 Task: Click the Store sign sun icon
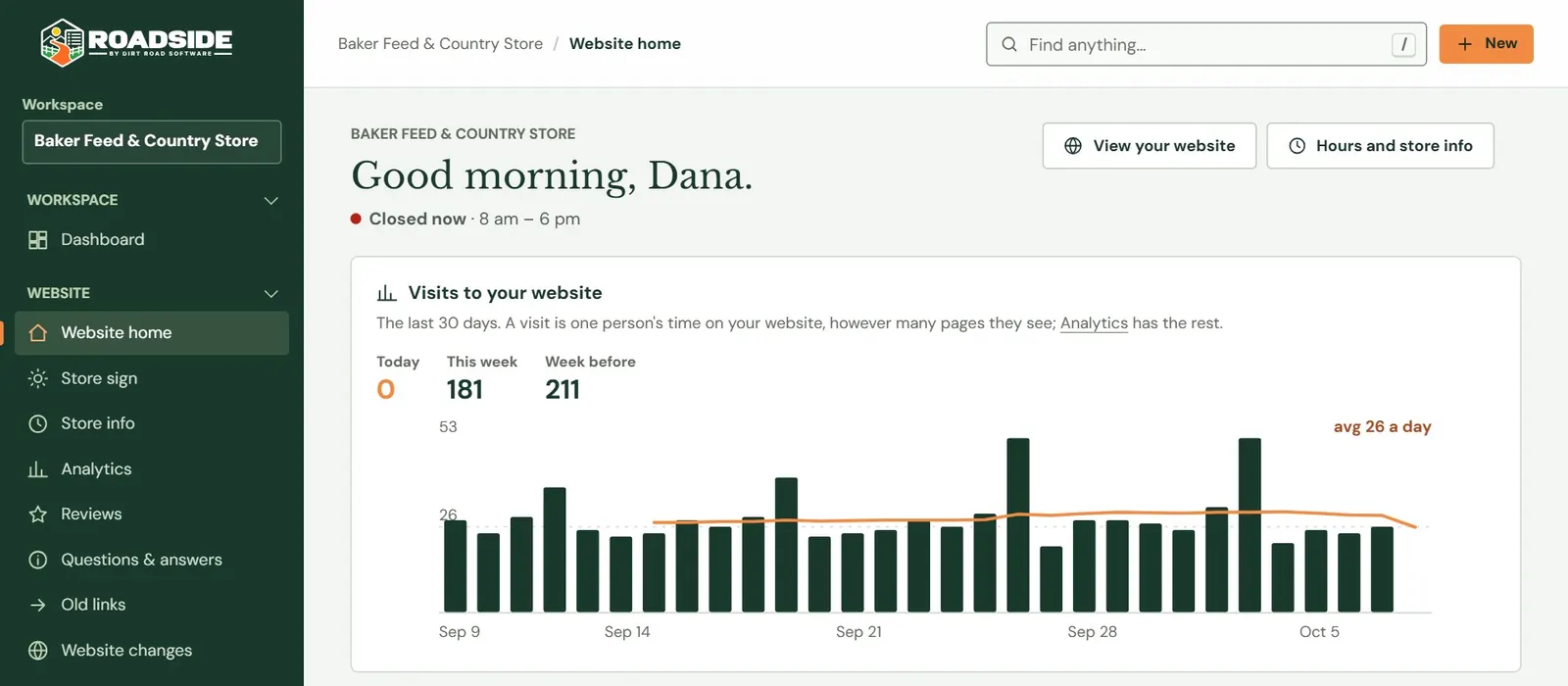pos(38,378)
